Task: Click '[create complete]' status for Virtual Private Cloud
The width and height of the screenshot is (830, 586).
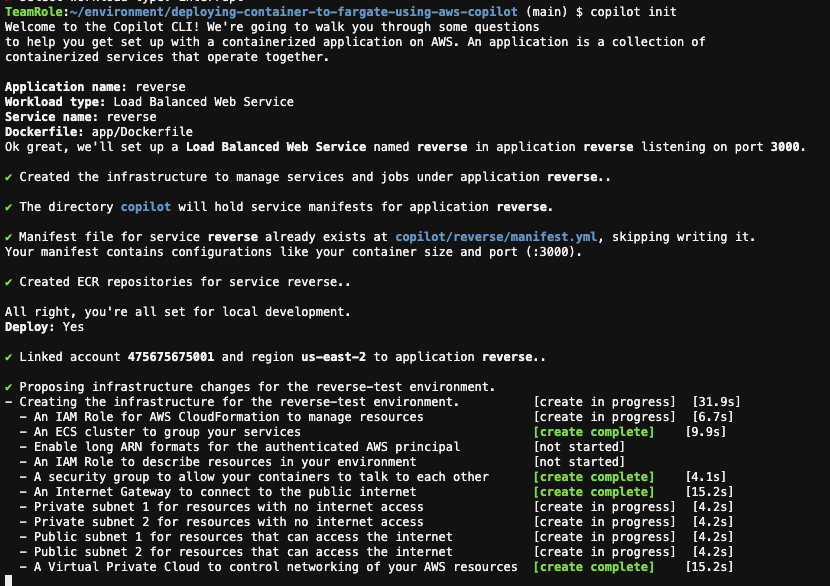Action: click(x=594, y=566)
